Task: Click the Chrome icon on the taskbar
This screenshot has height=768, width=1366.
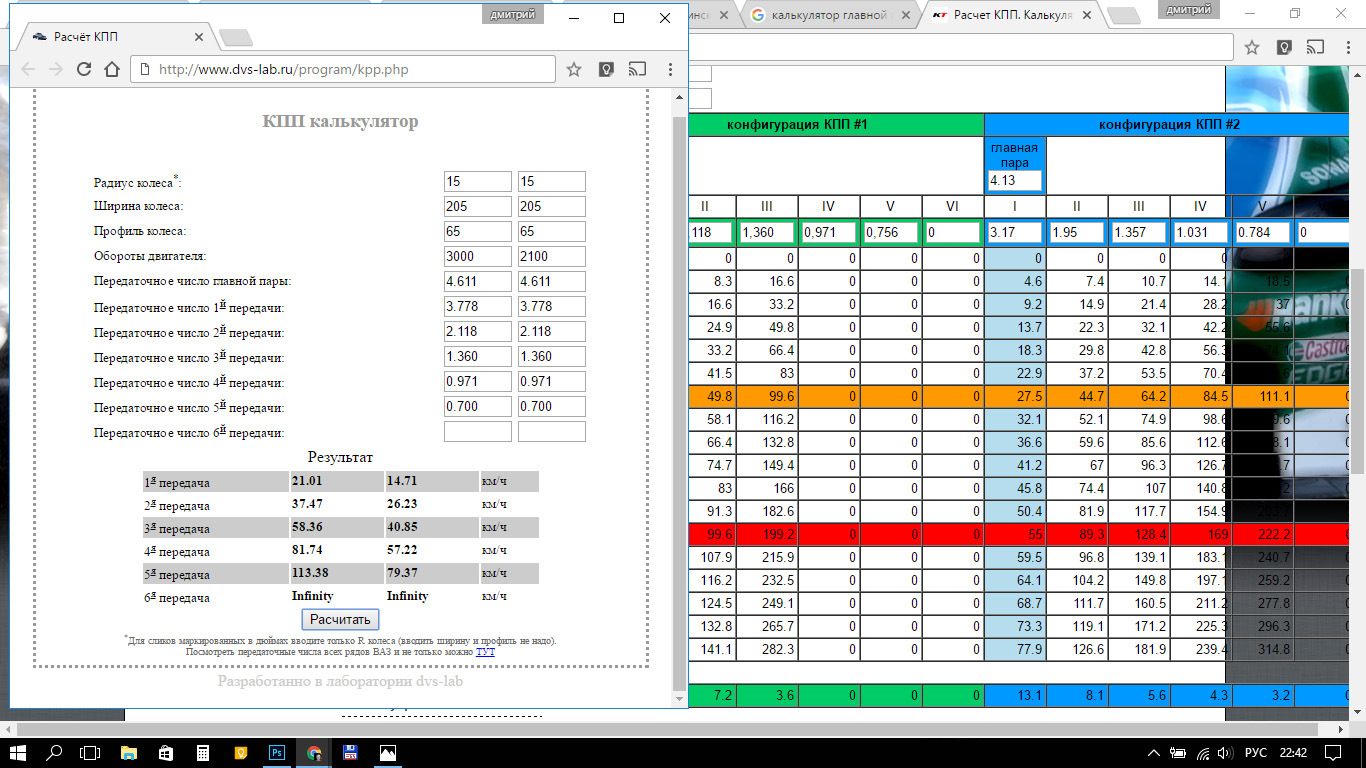Action: pos(314,753)
